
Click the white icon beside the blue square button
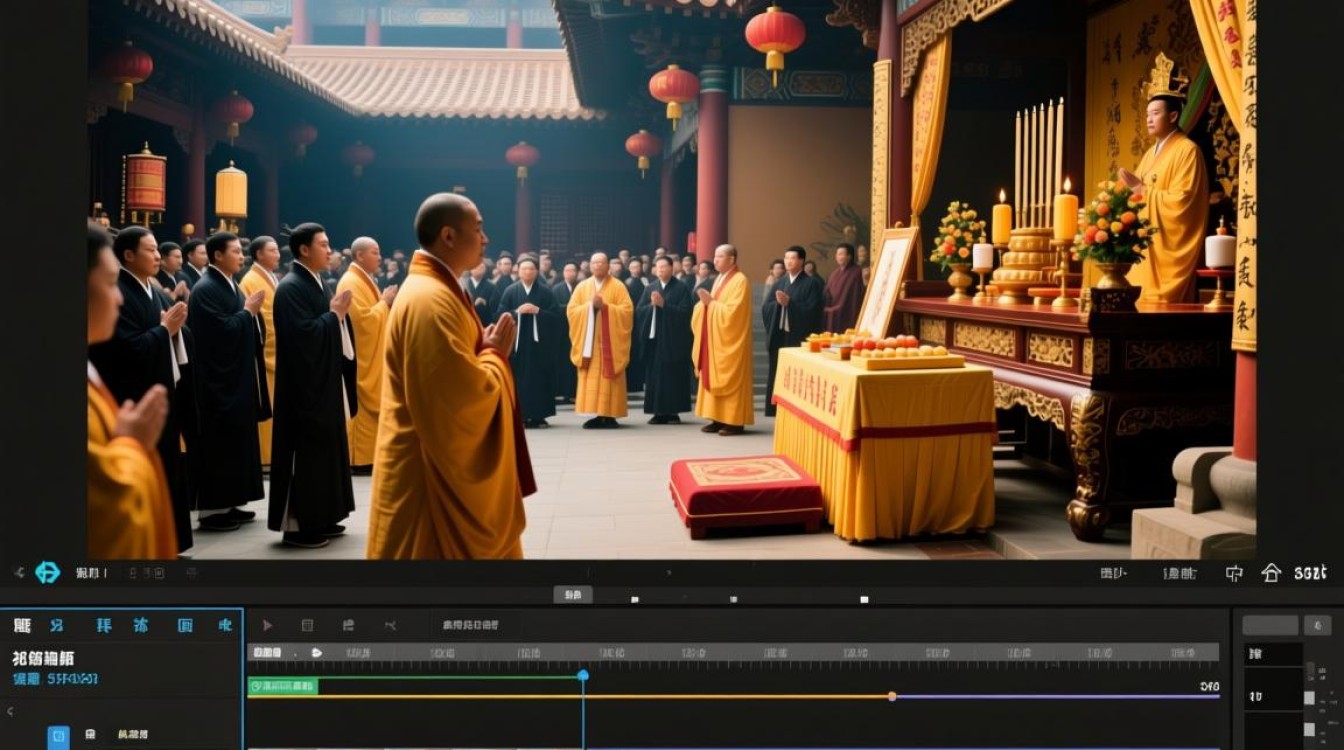click(90, 735)
